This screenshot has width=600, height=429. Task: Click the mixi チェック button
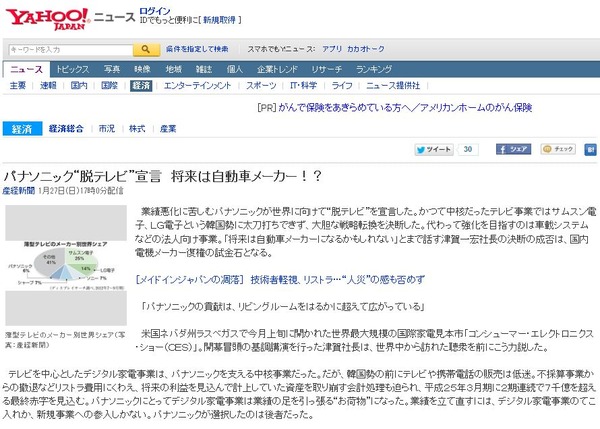click(558, 149)
